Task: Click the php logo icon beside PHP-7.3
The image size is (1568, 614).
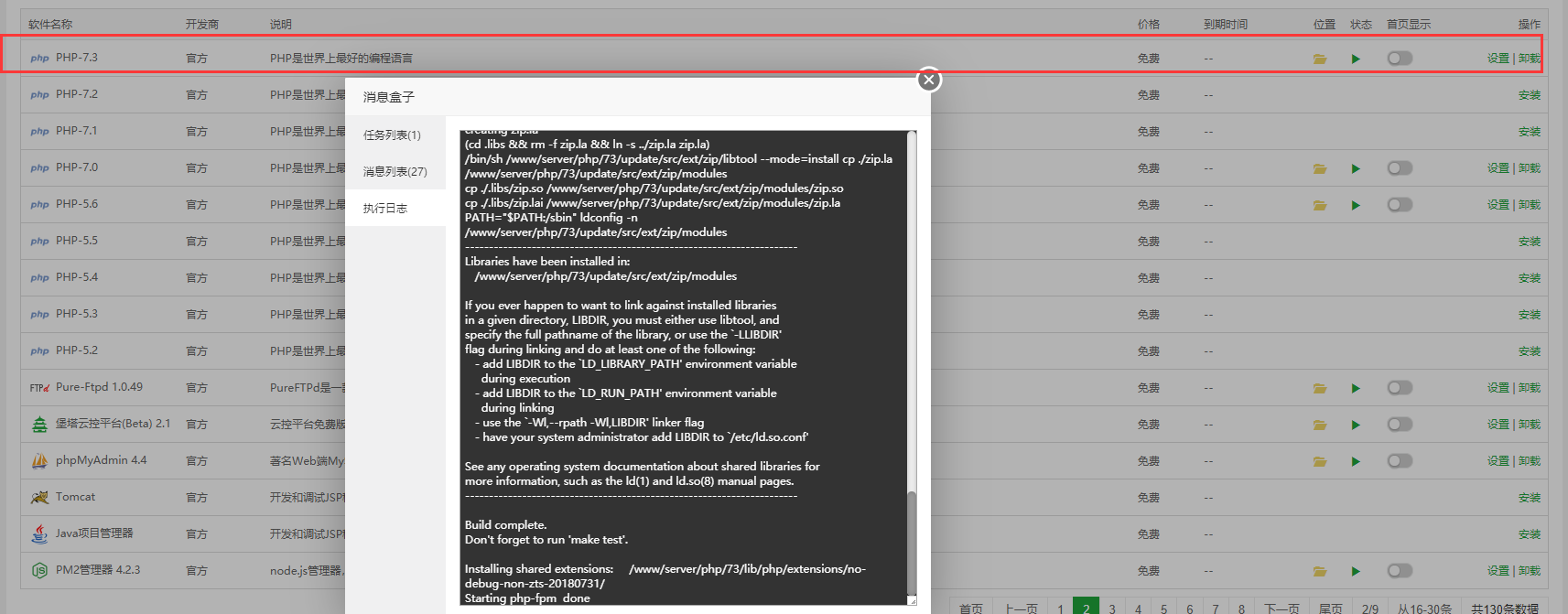Action: coord(39,58)
